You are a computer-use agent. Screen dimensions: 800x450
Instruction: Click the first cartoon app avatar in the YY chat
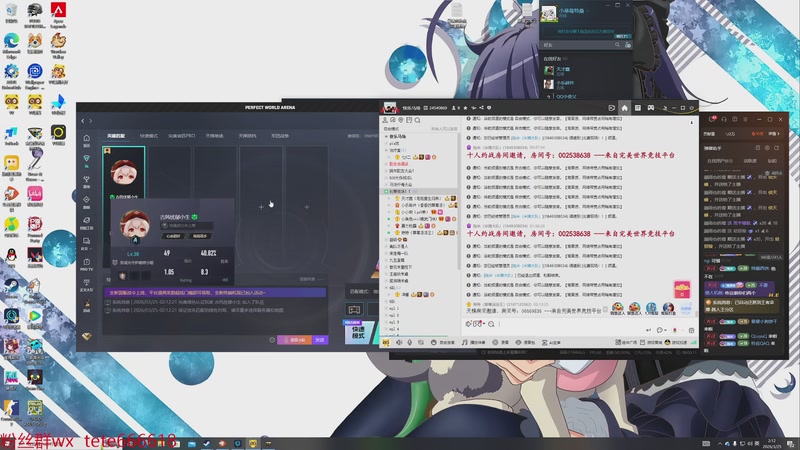point(617,307)
